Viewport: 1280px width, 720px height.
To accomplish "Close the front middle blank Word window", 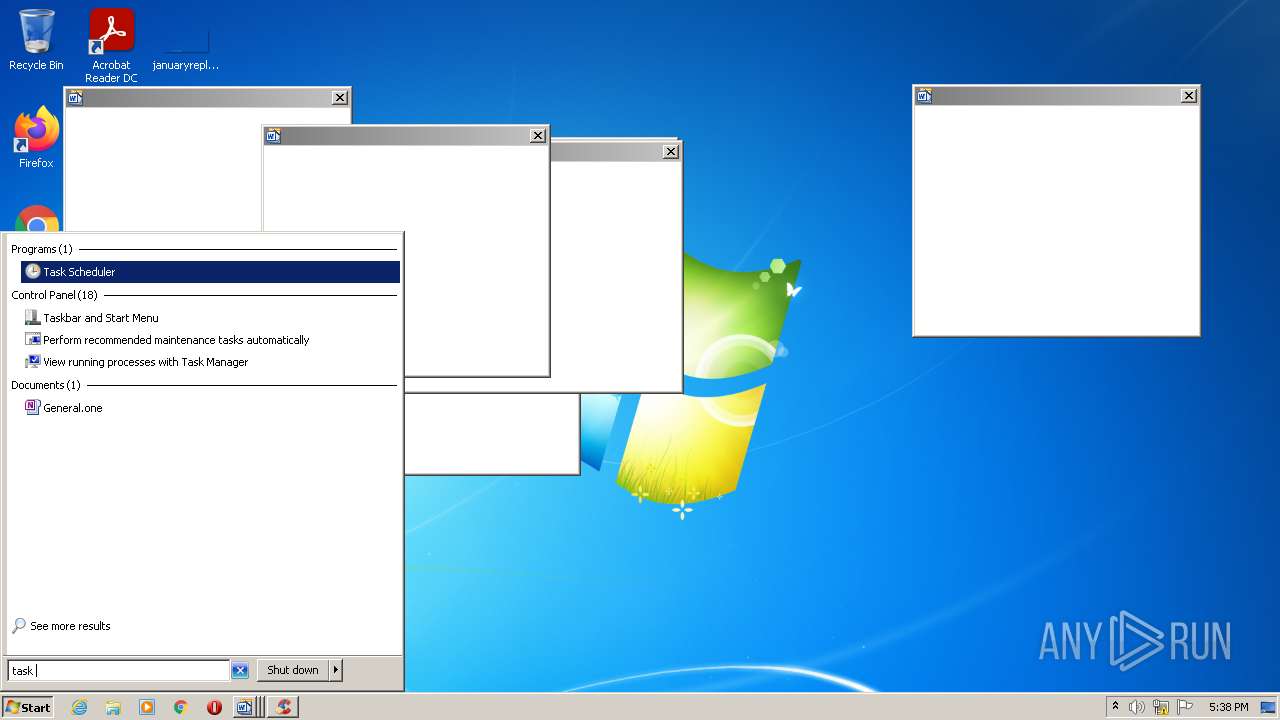I will pos(538,136).
